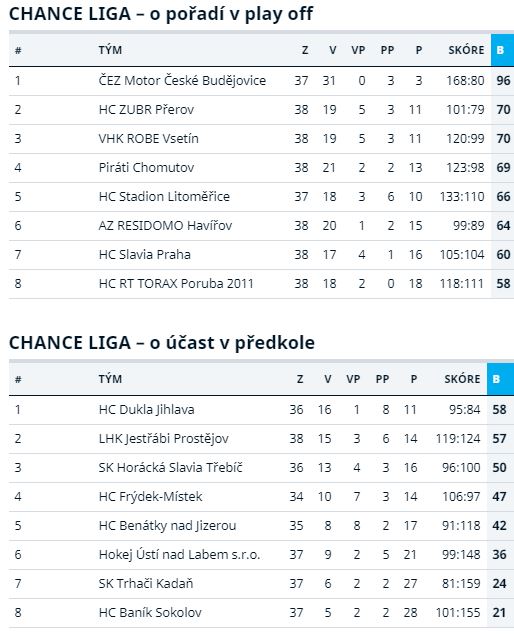The image size is (514, 637).
Task: Click Piráti Chomutov team name
Action: pos(146,167)
